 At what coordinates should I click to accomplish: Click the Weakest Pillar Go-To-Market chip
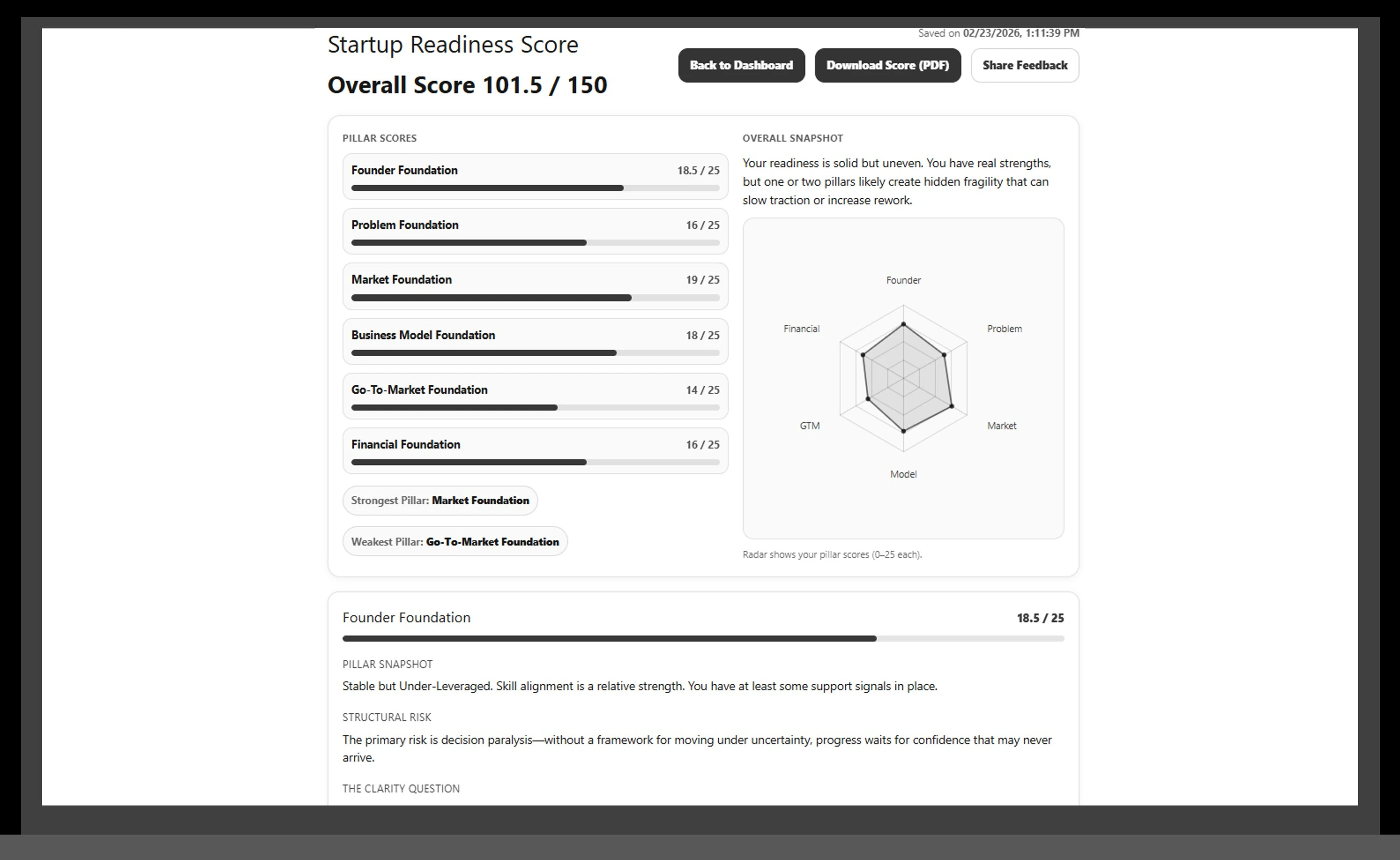tap(454, 542)
